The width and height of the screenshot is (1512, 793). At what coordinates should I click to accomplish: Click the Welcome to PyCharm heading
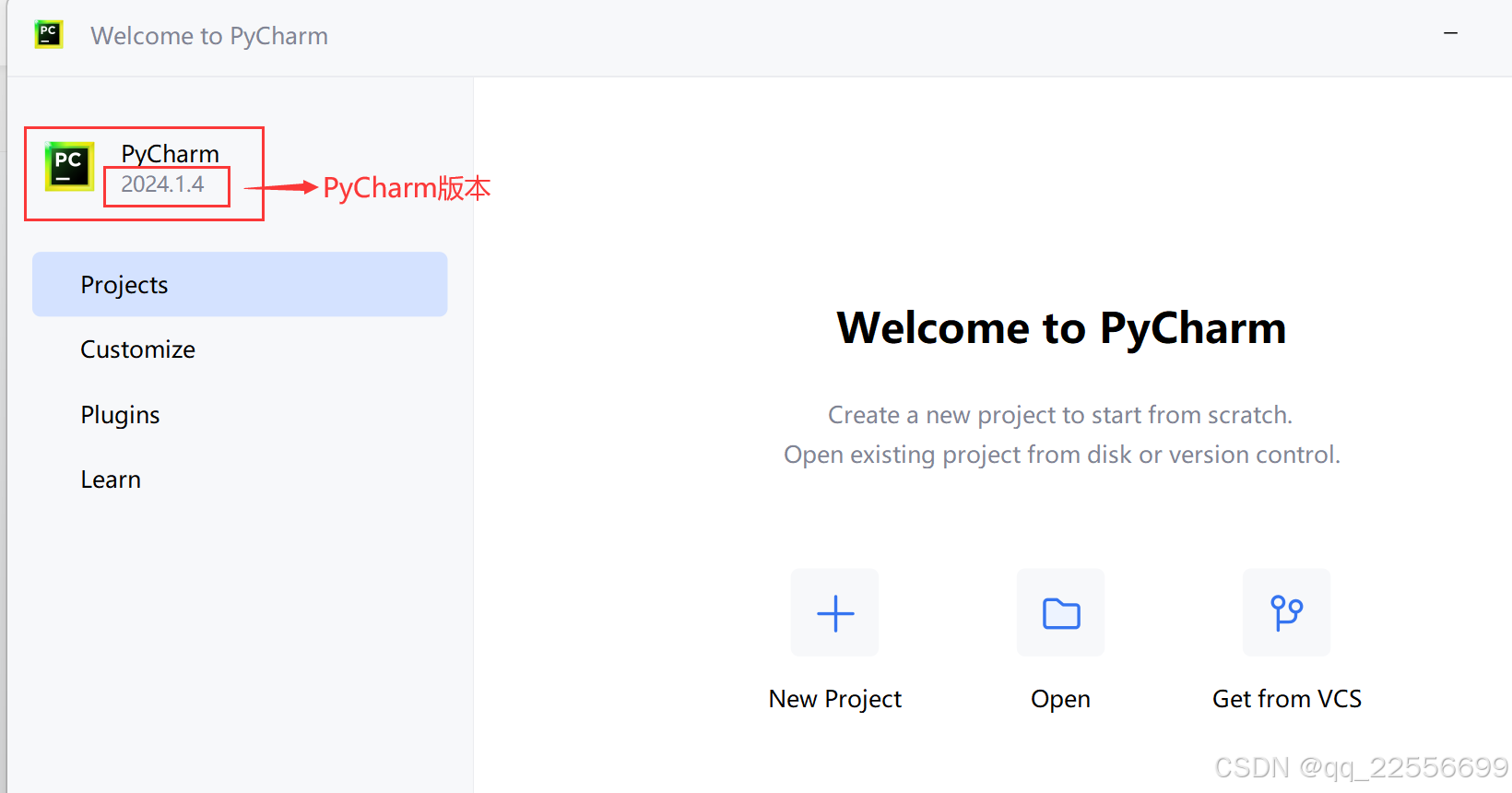[x=1061, y=327]
